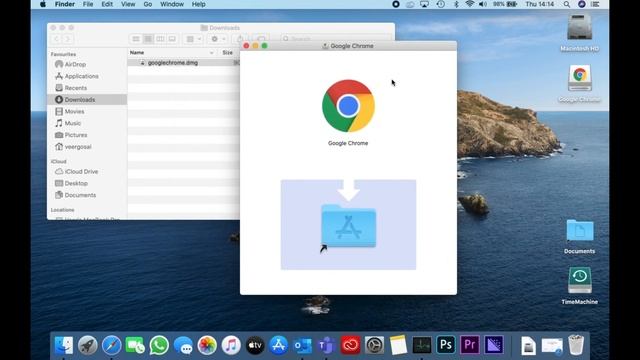This screenshot has height=360, width=640.
Task: Open the volume menu bar icon
Action: (483, 4)
